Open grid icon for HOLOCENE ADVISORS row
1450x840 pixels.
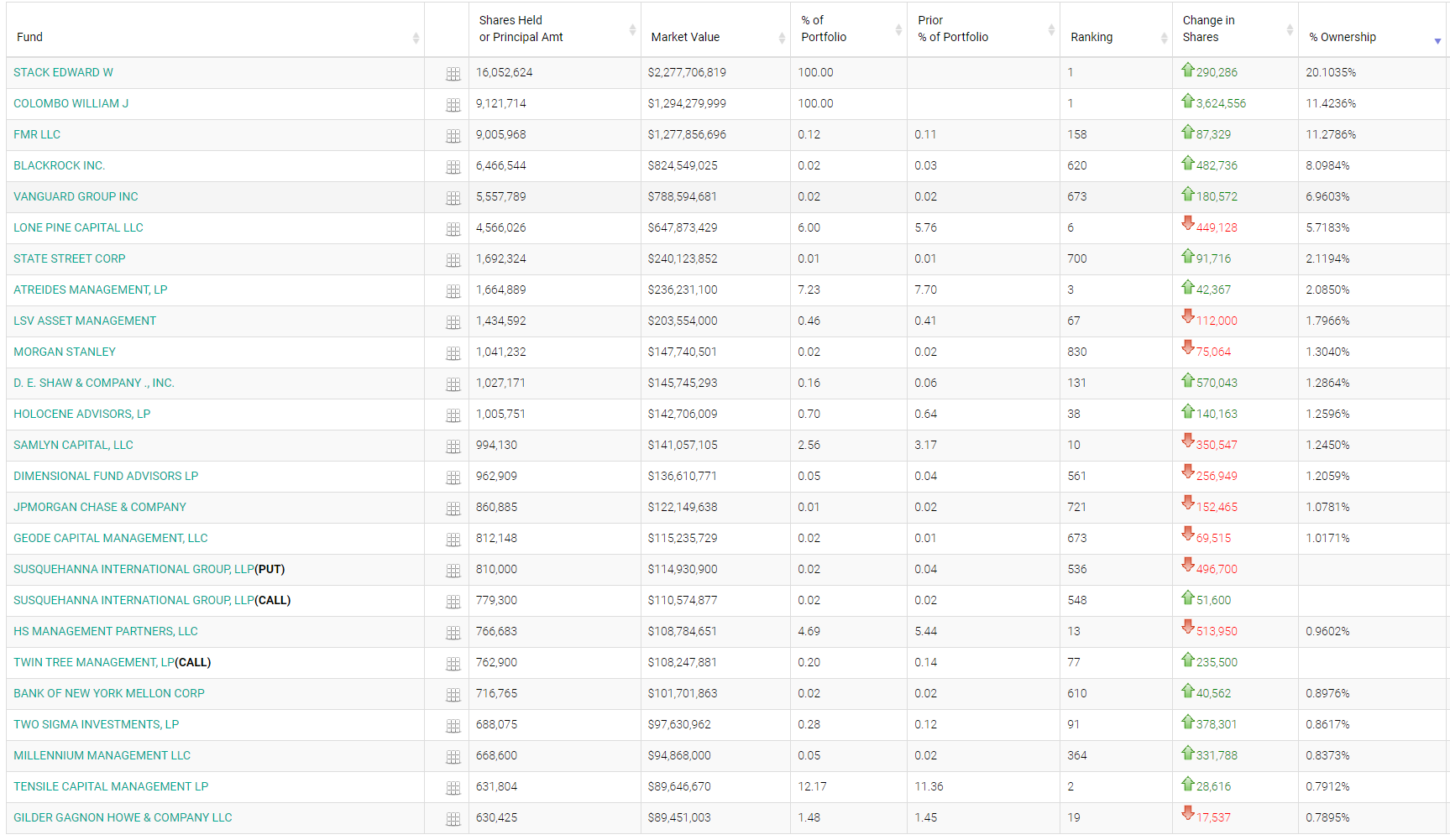click(x=453, y=415)
